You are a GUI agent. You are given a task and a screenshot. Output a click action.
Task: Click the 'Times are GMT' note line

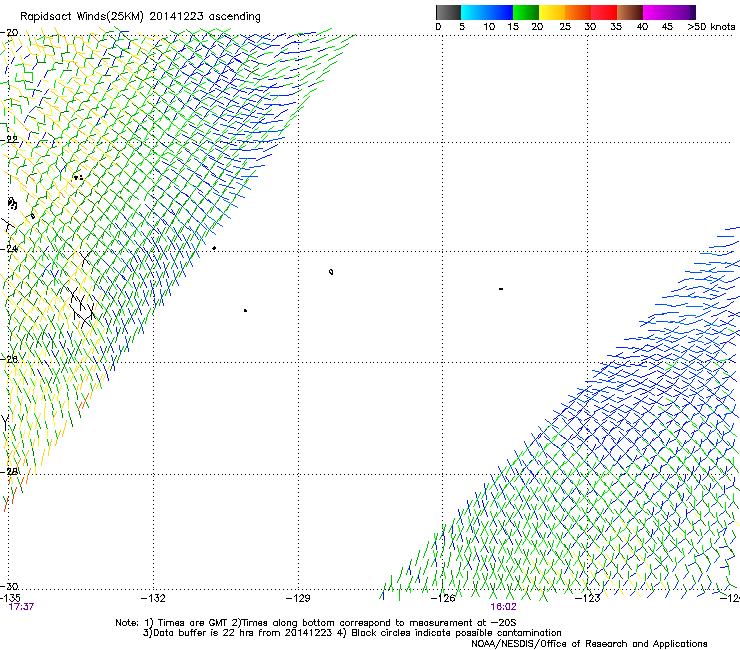(315, 623)
